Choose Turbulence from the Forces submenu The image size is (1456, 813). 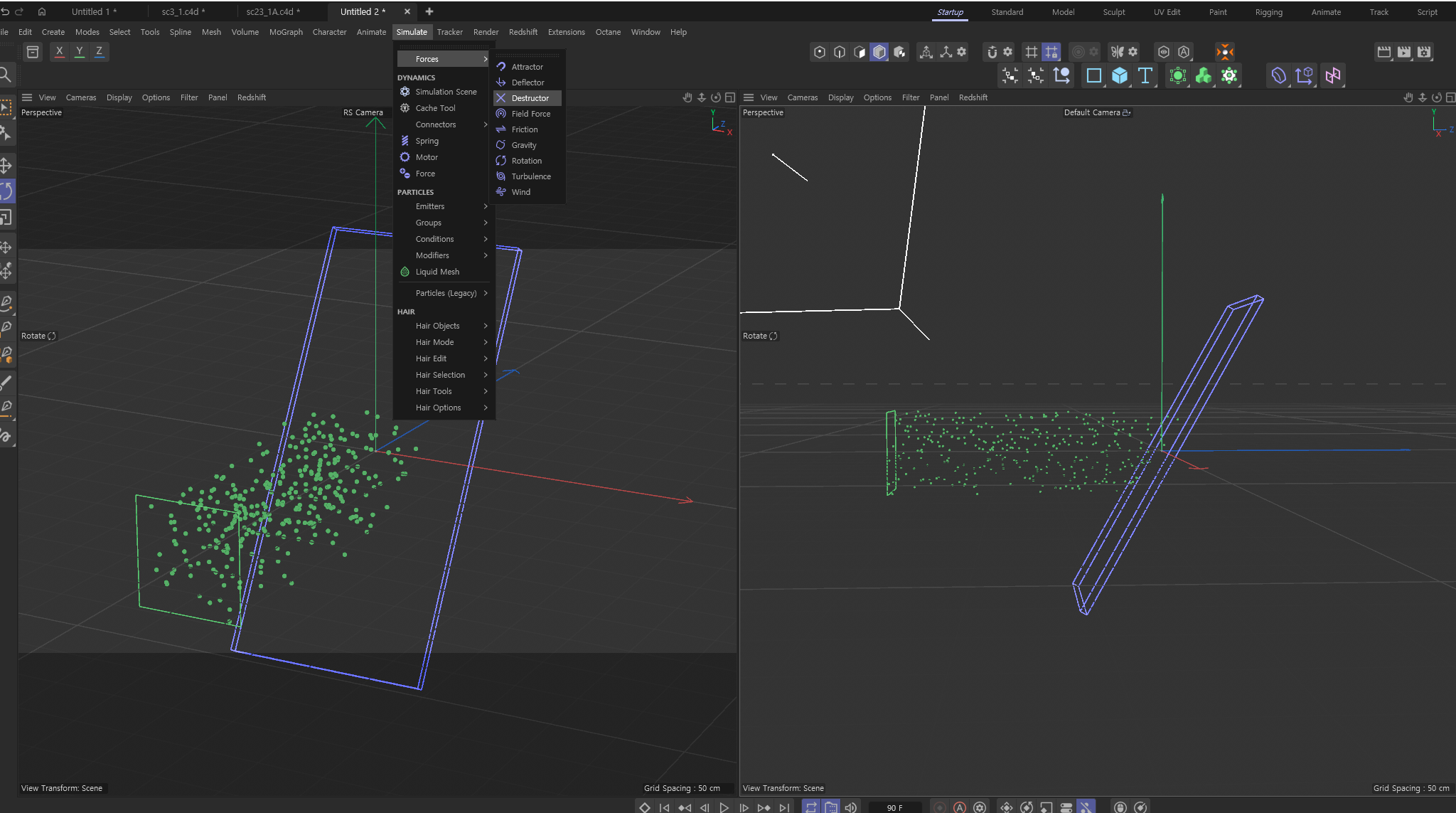coord(528,176)
